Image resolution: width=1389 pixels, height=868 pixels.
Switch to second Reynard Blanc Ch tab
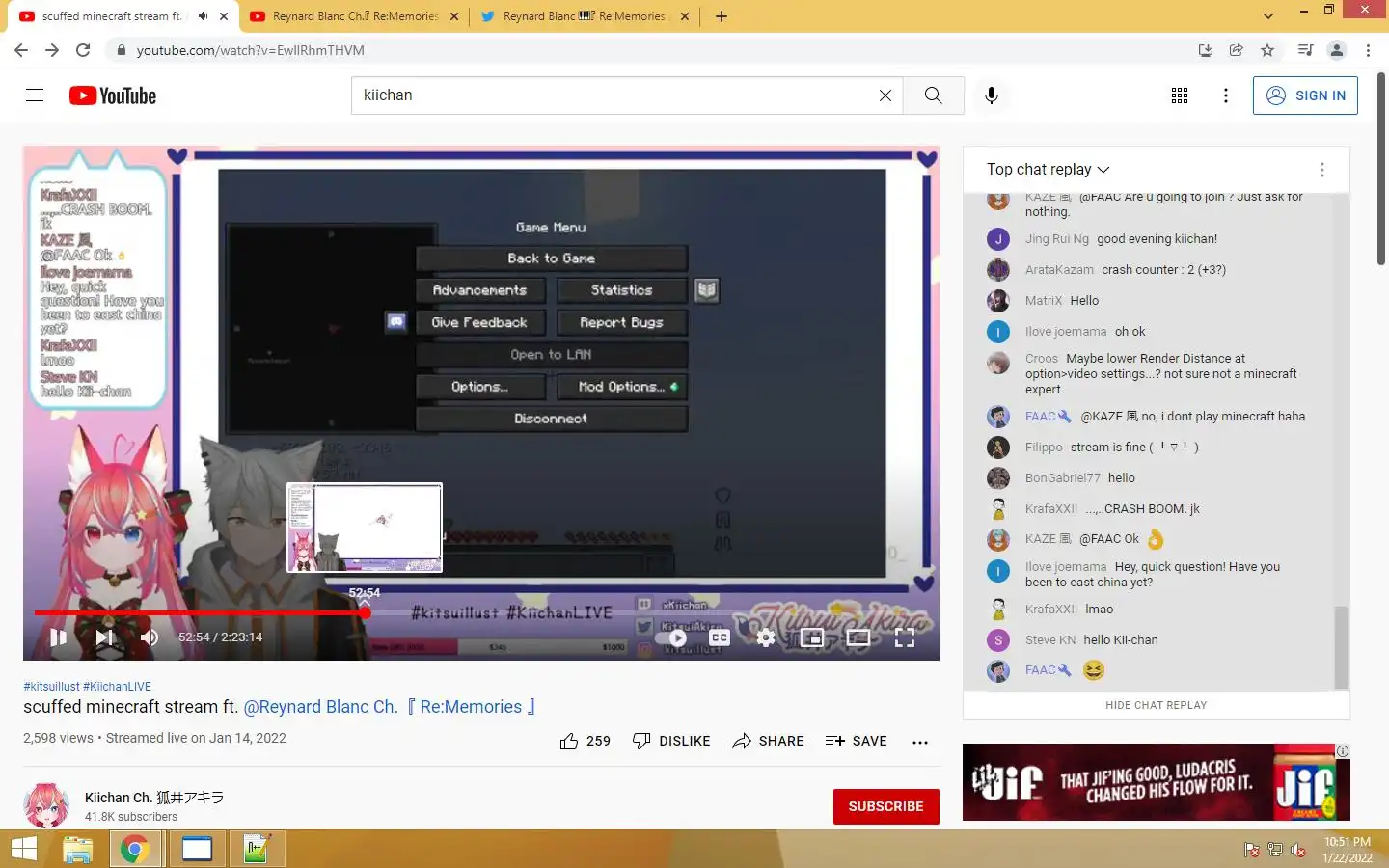point(352,16)
